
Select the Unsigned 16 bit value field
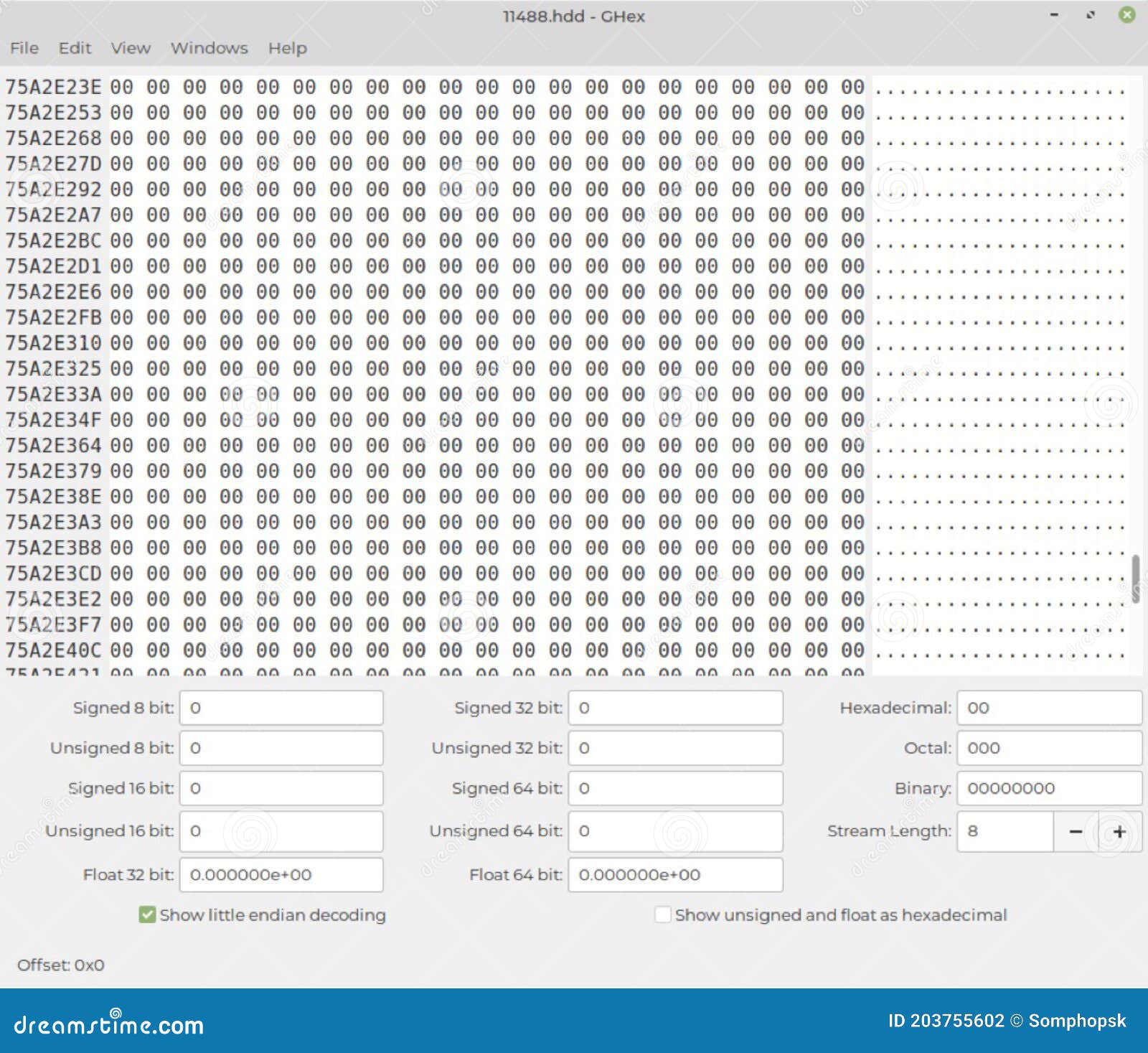[x=281, y=831]
